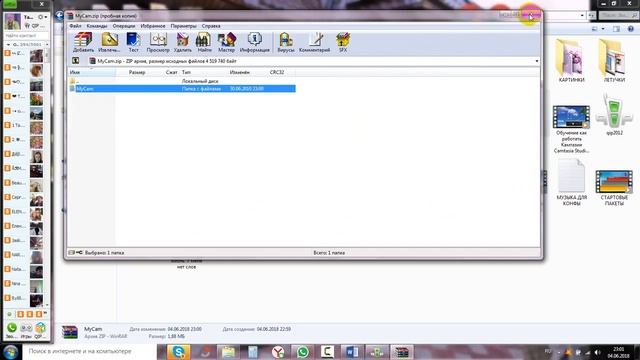Open the Просмотр (View) tool
This screenshot has width=640, height=360.
(x=158, y=42)
